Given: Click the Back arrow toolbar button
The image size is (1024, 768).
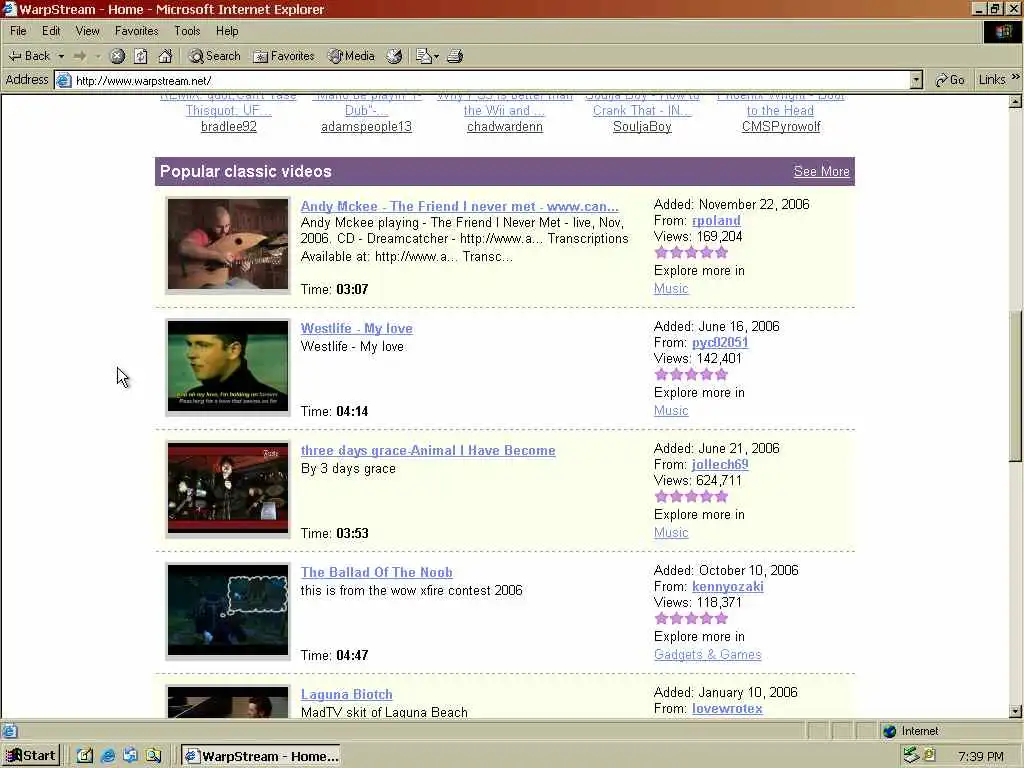Looking at the screenshot, I should pyautogui.click(x=29, y=56).
